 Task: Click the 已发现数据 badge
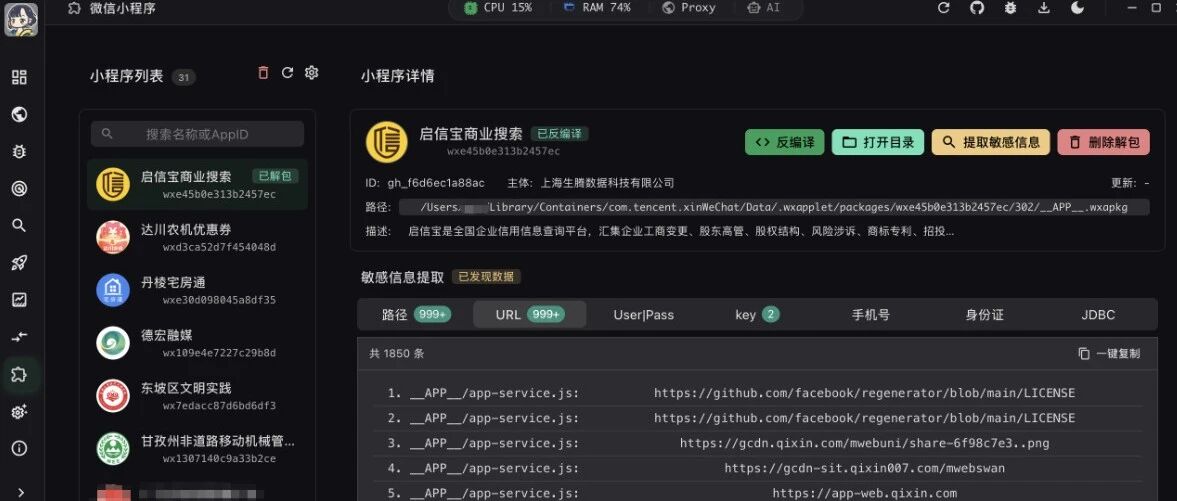(x=486, y=276)
